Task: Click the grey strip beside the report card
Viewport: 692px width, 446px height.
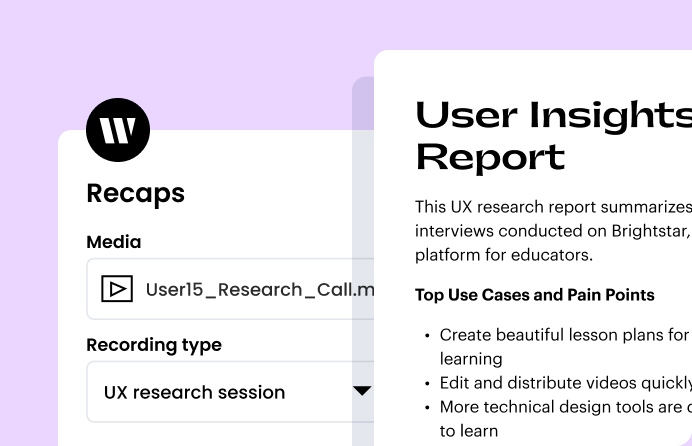Action: [x=363, y=261]
